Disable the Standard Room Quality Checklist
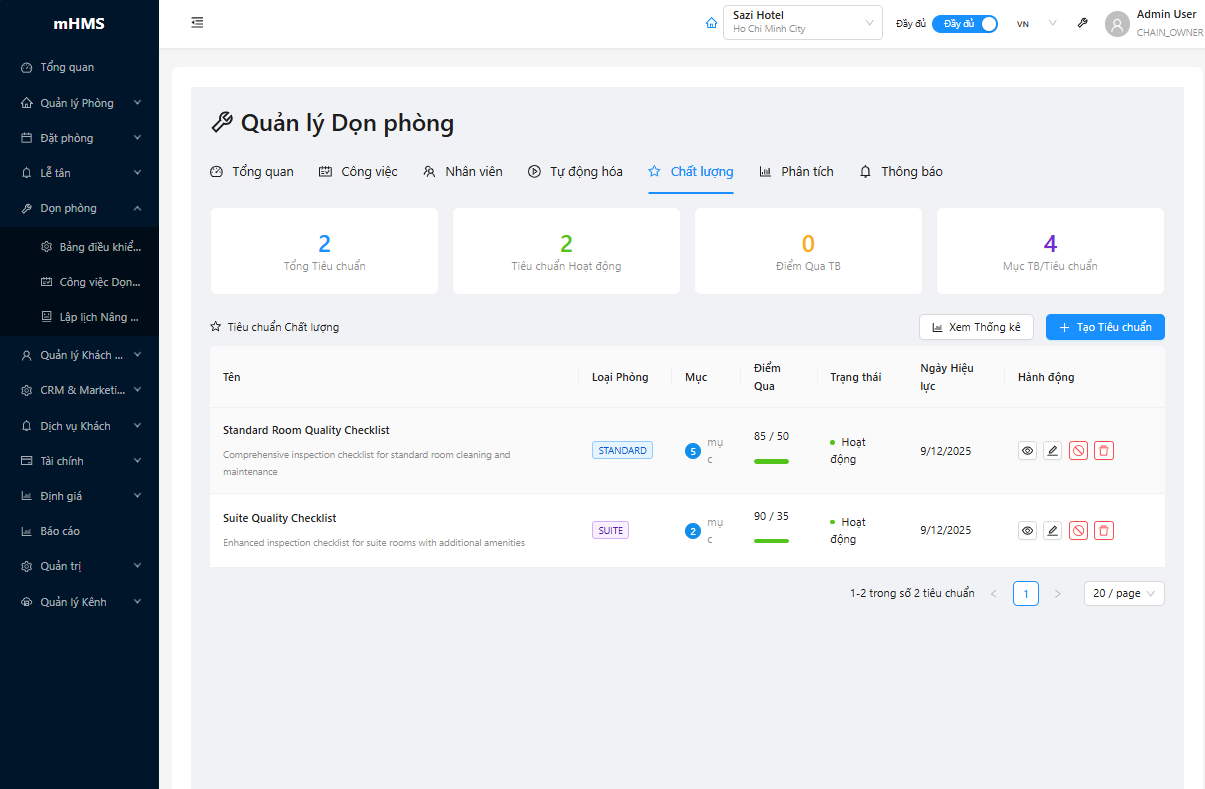Viewport: 1205px width, 789px height. coord(1078,451)
